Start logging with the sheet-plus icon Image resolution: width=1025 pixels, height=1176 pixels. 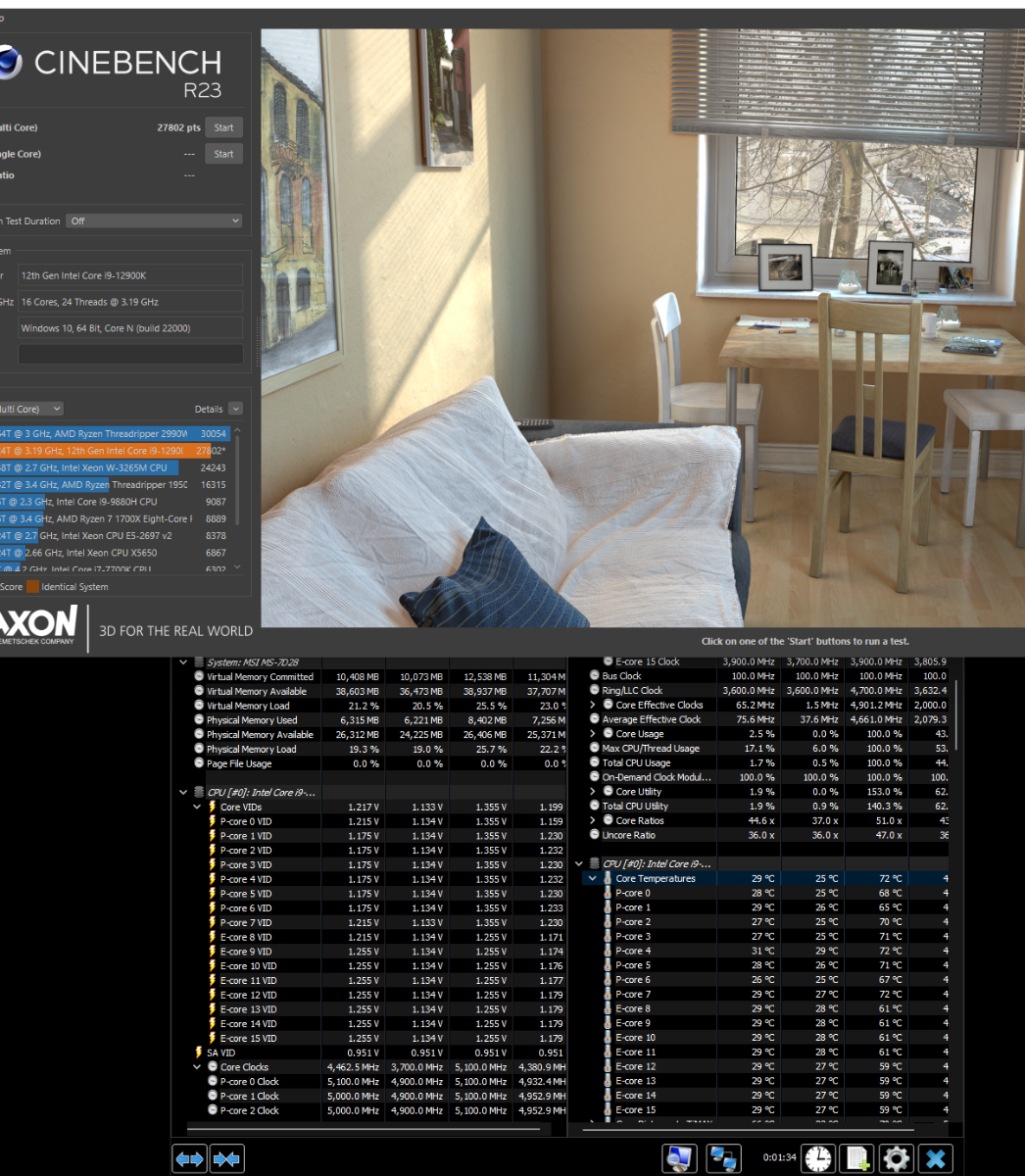tap(858, 1158)
